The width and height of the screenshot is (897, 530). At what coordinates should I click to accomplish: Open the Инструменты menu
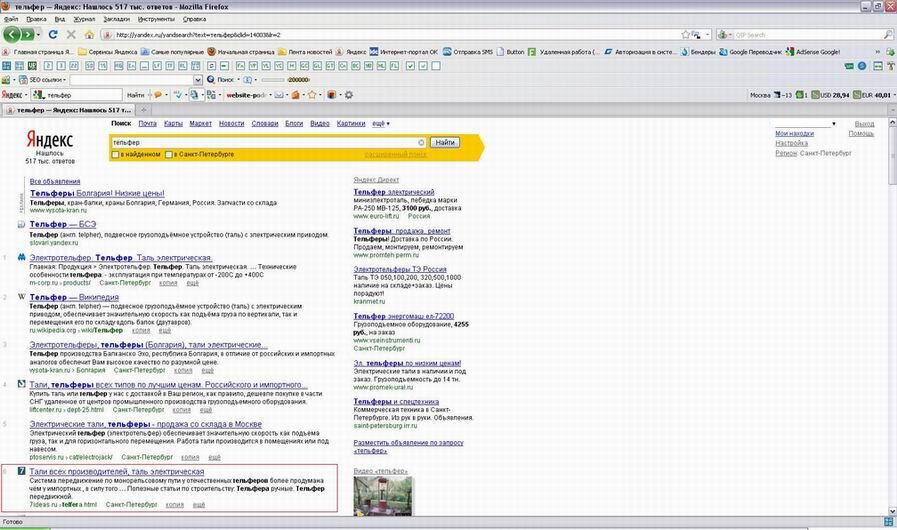tap(156, 19)
